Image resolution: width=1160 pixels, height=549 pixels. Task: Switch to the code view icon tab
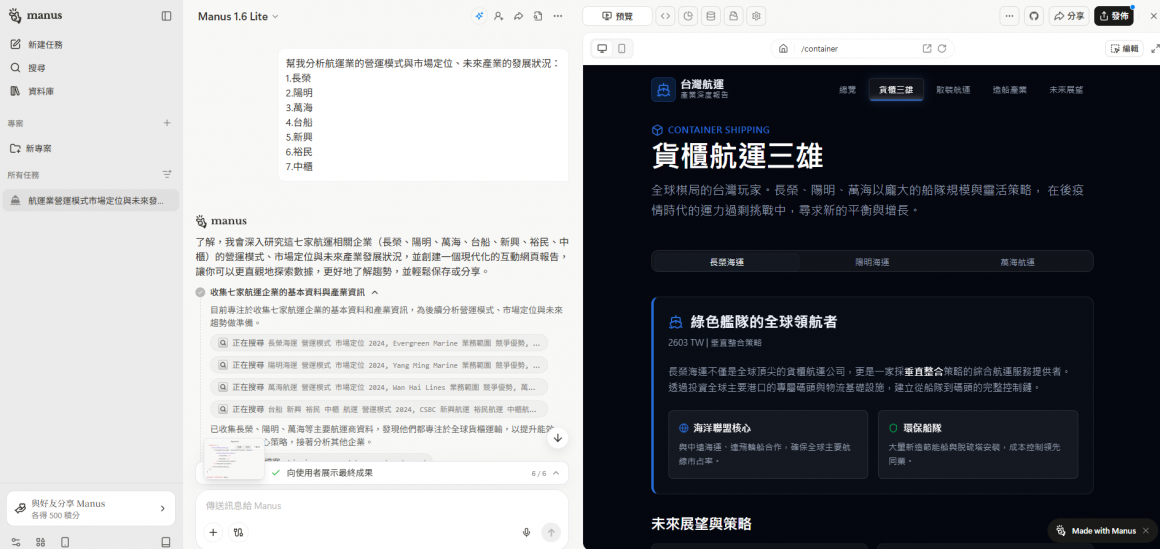pos(665,16)
